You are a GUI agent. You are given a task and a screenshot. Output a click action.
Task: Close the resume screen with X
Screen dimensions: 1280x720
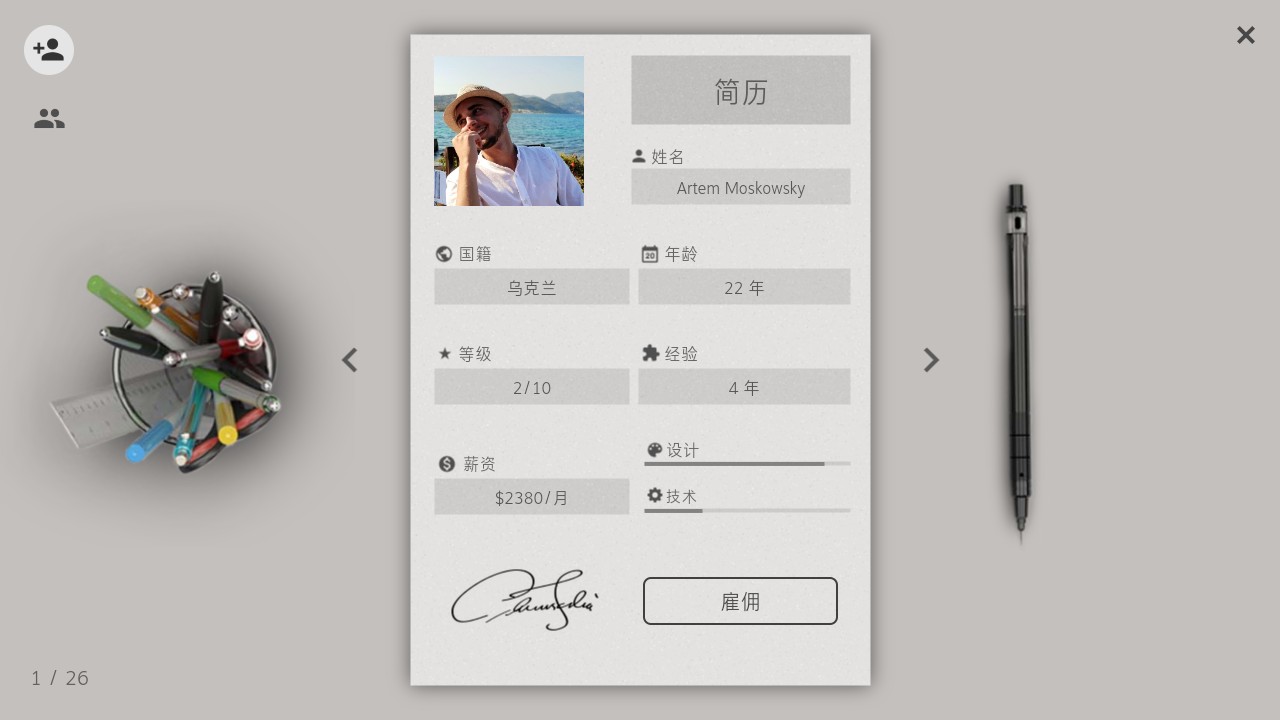coord(1245,36)
